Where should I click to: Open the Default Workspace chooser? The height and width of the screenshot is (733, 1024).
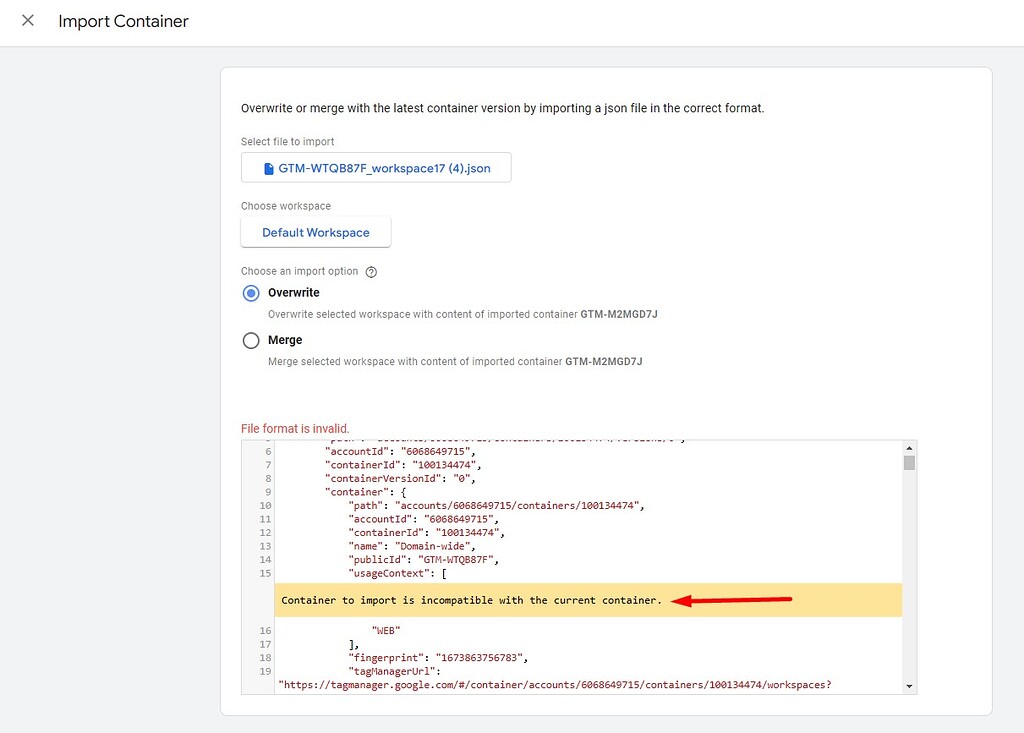[315, 230]
